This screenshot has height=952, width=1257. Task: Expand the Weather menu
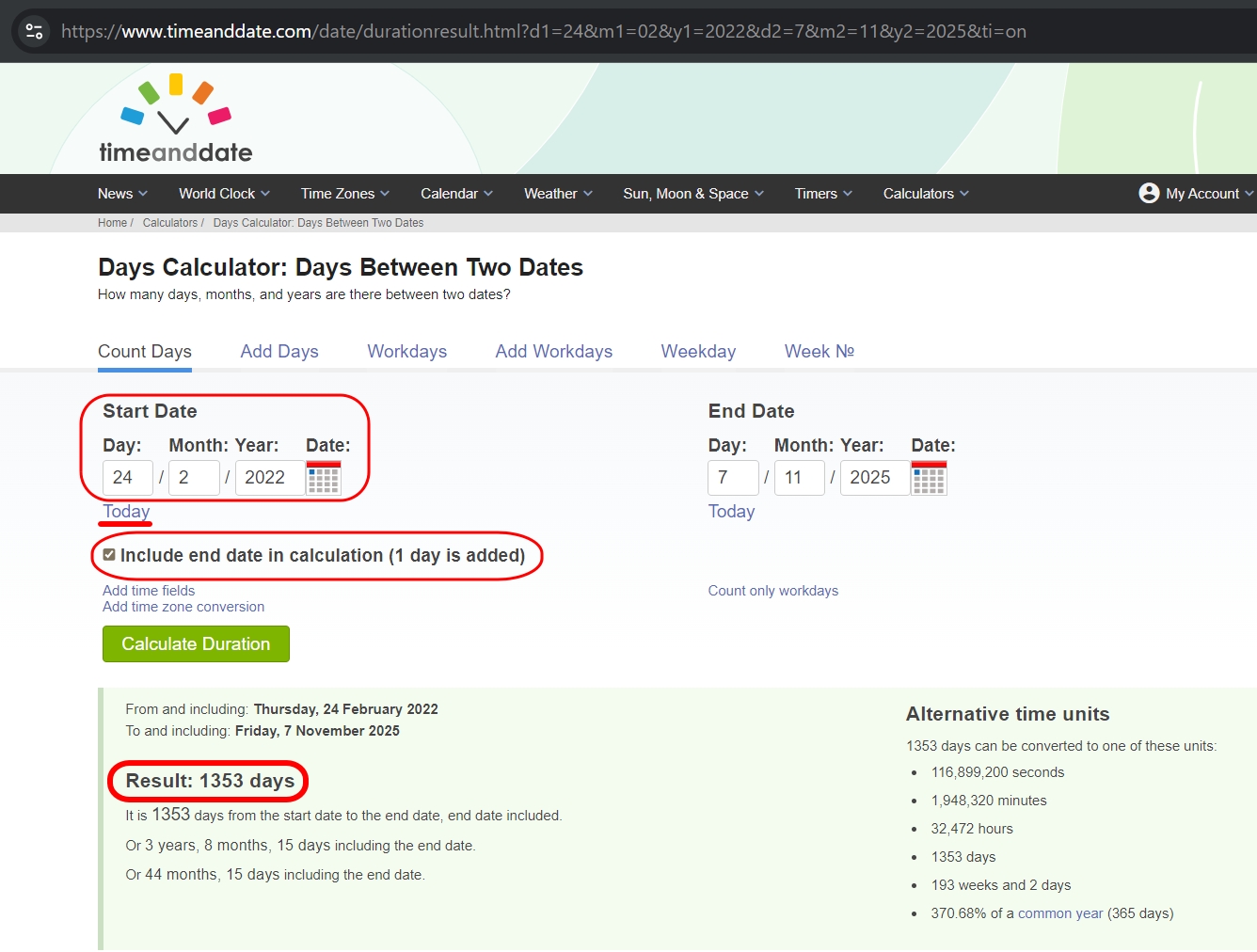pos(558,194)
